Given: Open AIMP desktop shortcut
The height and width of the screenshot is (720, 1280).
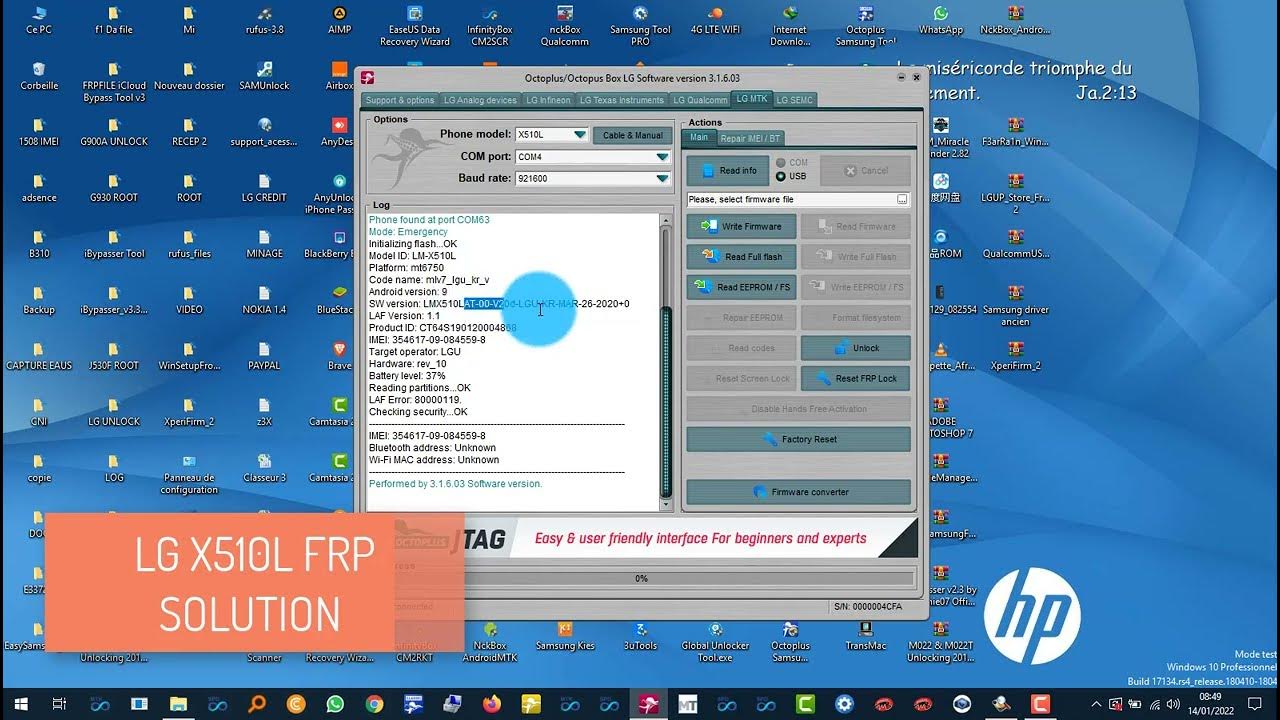Looking at the screenshot, I should pyautogui.click(x=339, y=20).
